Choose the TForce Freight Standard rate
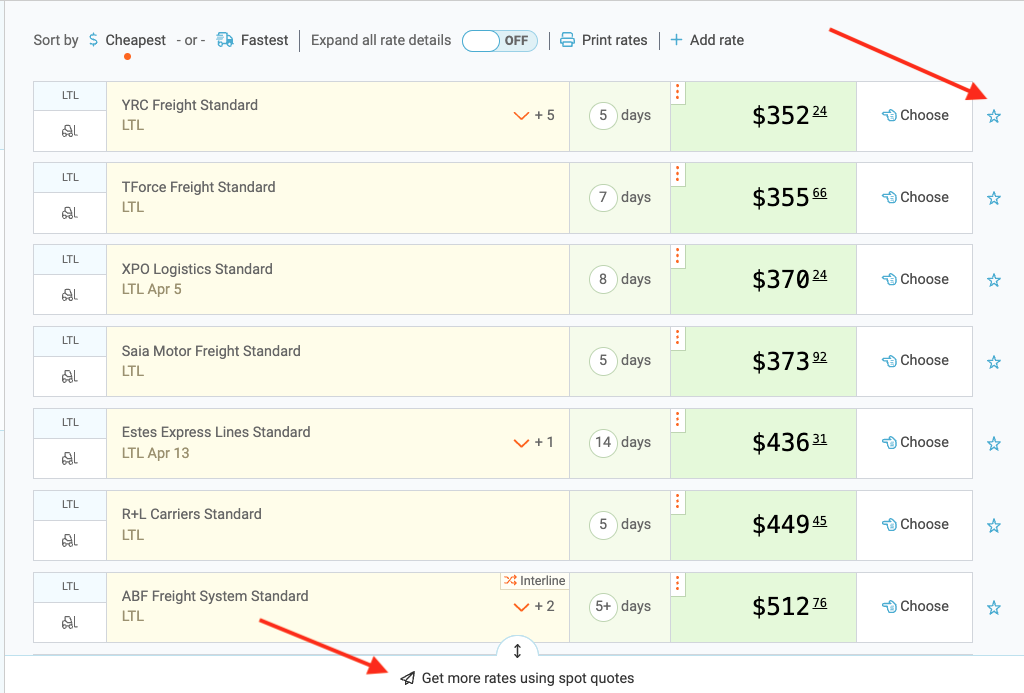This screenshot has width=1024, height=693. (x=914, y=197)
